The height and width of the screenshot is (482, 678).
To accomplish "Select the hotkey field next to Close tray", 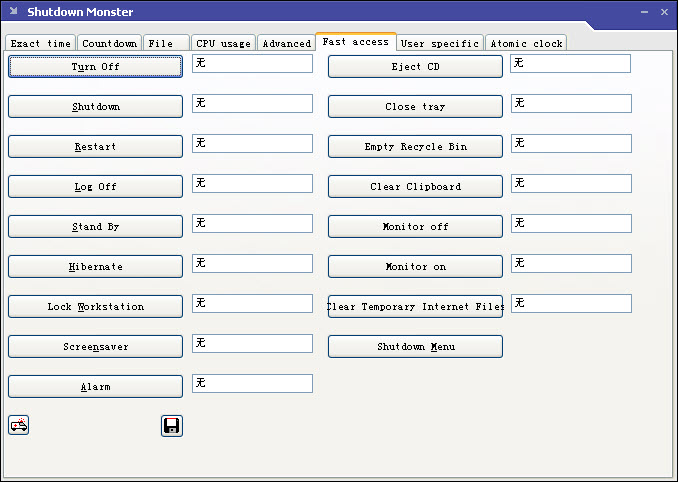I will [x=571, y=104].
